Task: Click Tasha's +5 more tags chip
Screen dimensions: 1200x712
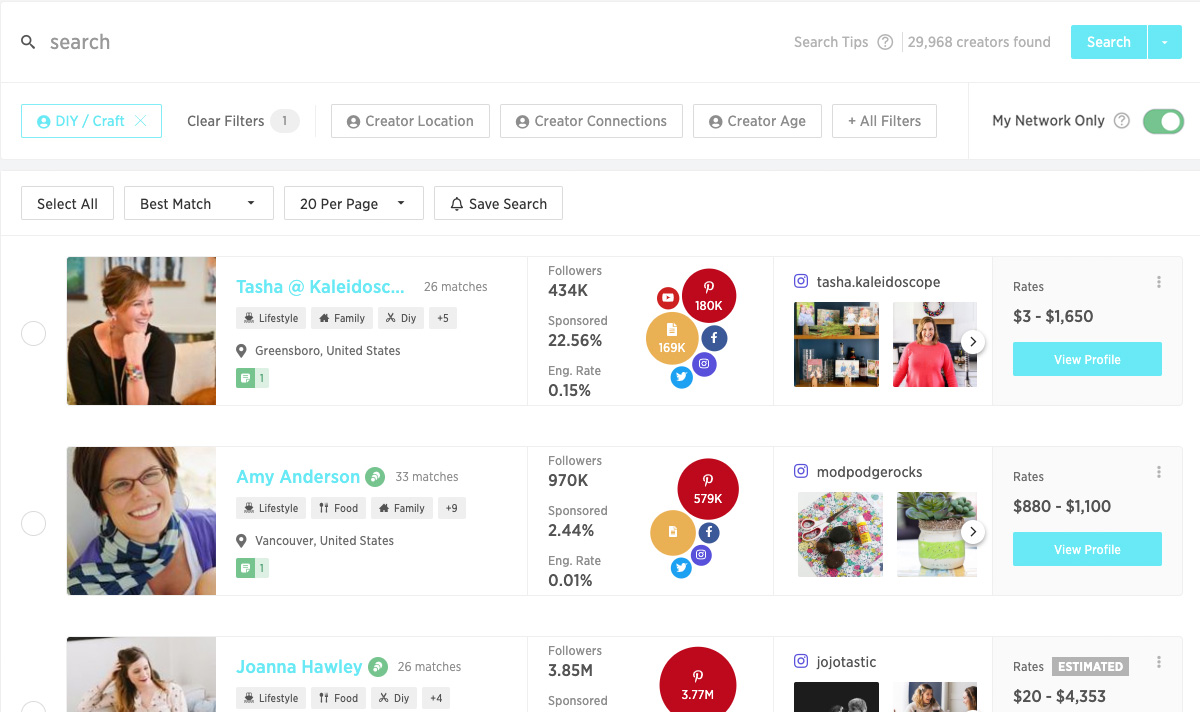Action: point(443,318)
